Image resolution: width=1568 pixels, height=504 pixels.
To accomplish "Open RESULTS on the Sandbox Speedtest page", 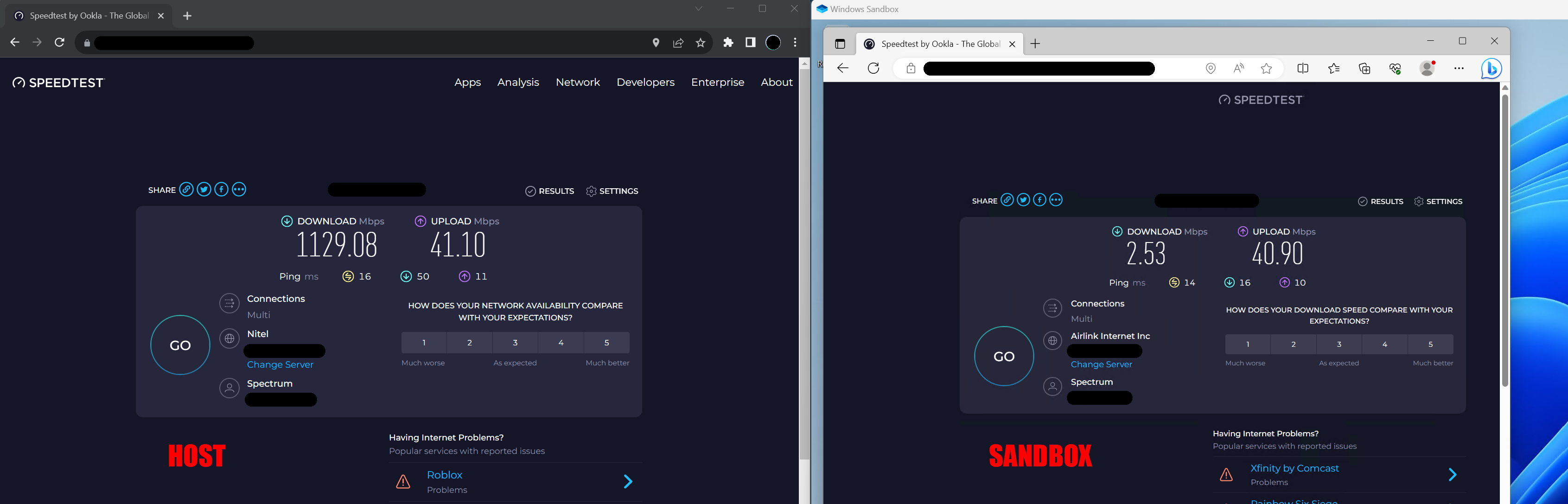I will point(1381,202).
